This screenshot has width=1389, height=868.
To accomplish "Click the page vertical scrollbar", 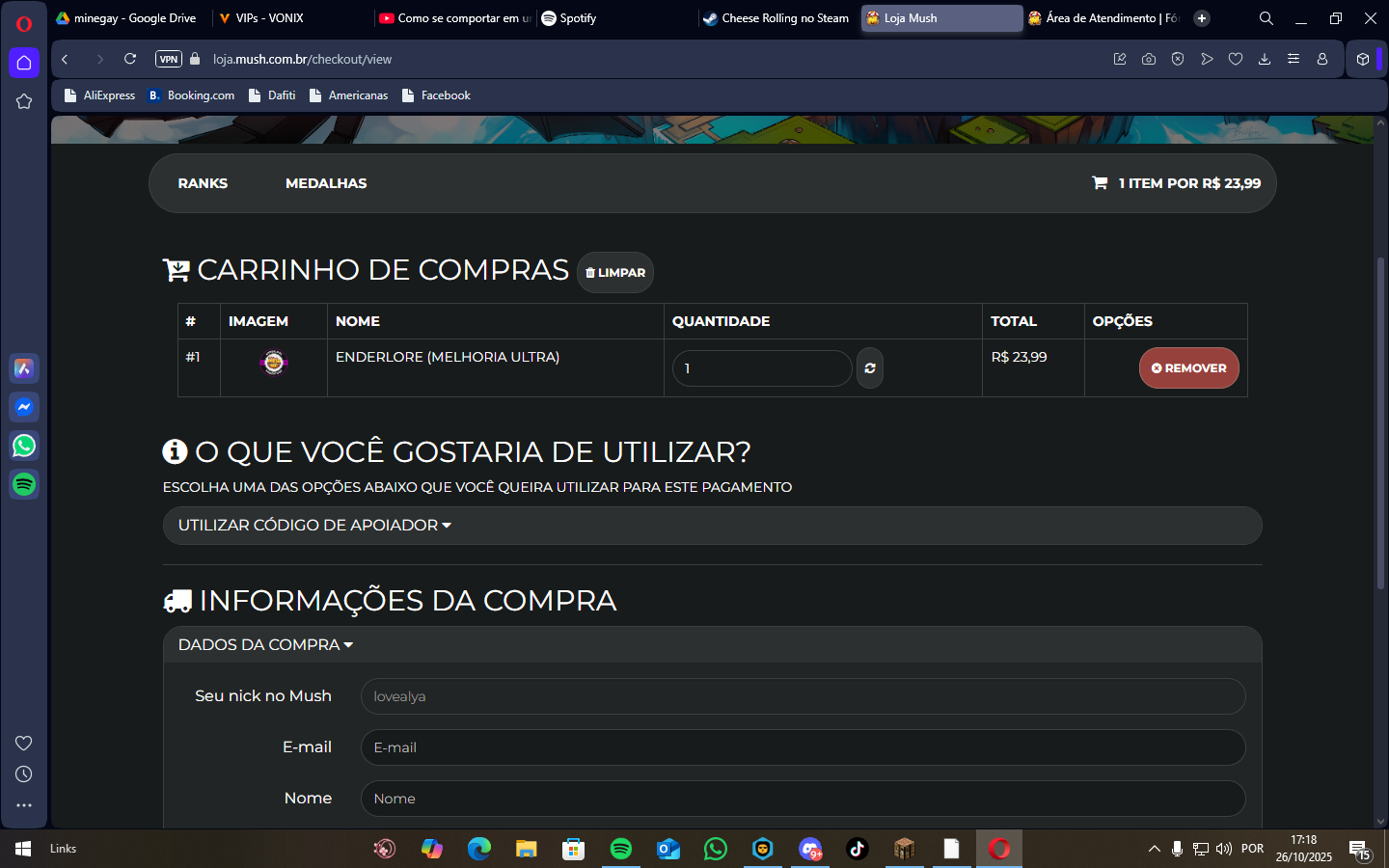I will (x=1381, y=424).
